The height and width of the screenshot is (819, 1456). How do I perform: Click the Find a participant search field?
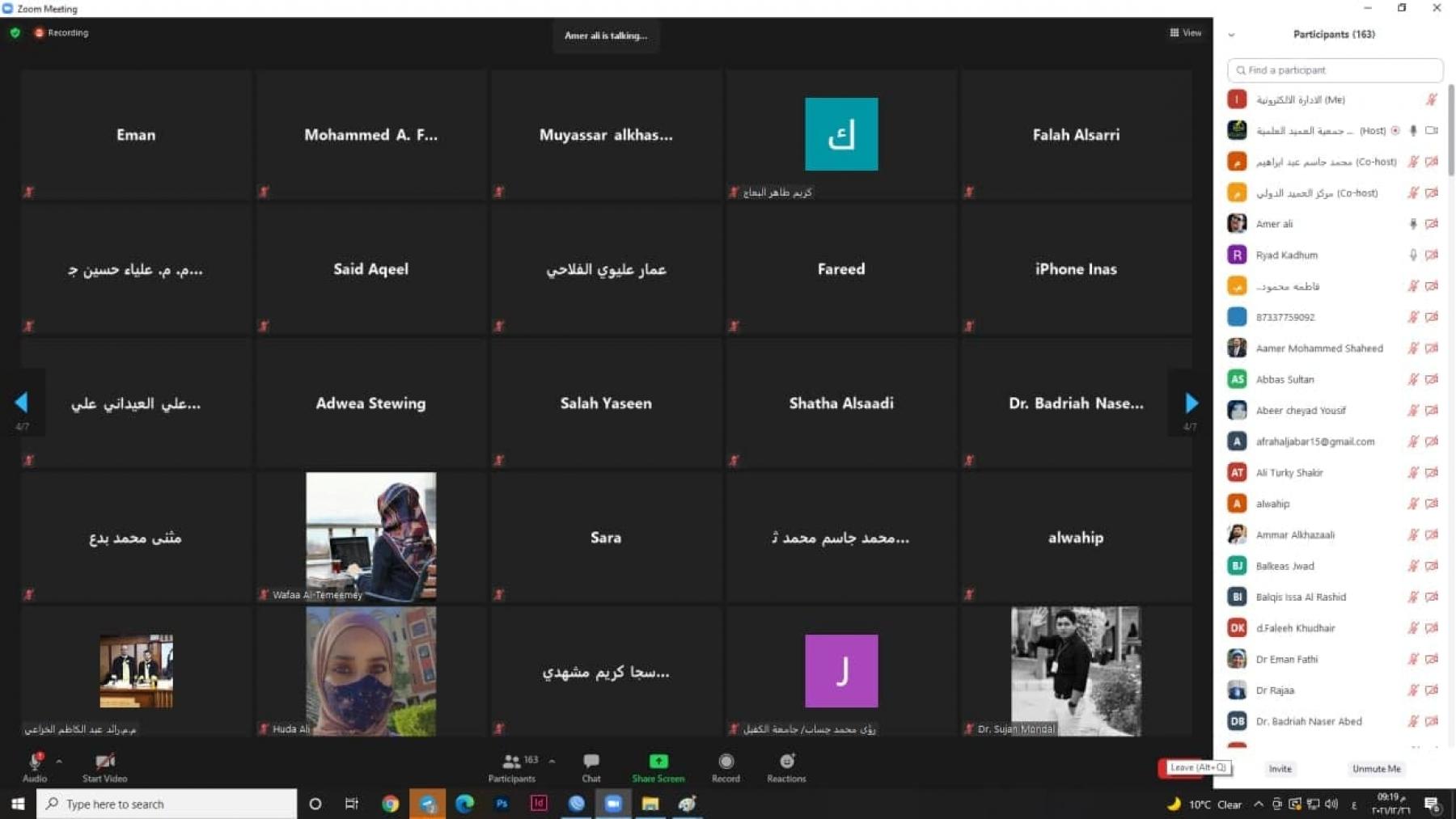[1335, 70]
